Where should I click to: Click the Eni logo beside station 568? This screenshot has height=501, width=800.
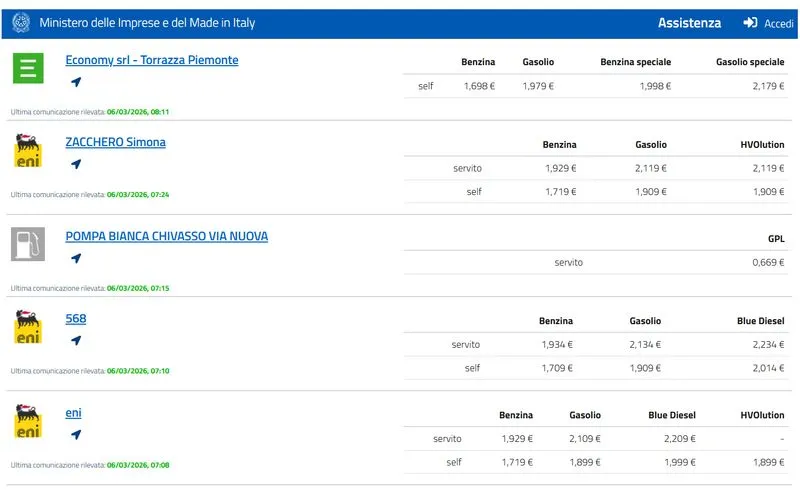[x=28, y=327]
